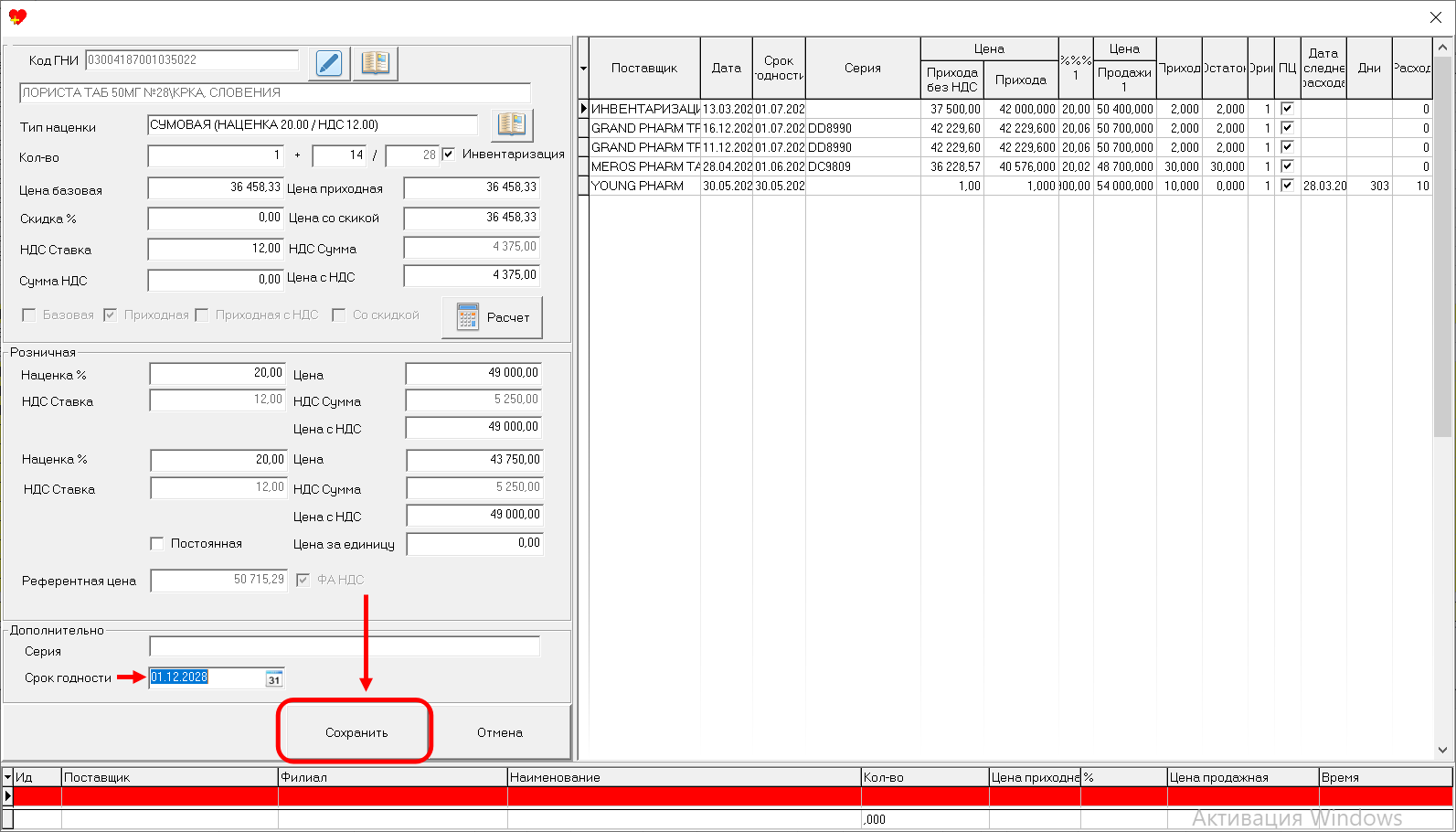The image size is (1456, 832).
Task: Toggle the Приходная checkbox
Action: 110,315
